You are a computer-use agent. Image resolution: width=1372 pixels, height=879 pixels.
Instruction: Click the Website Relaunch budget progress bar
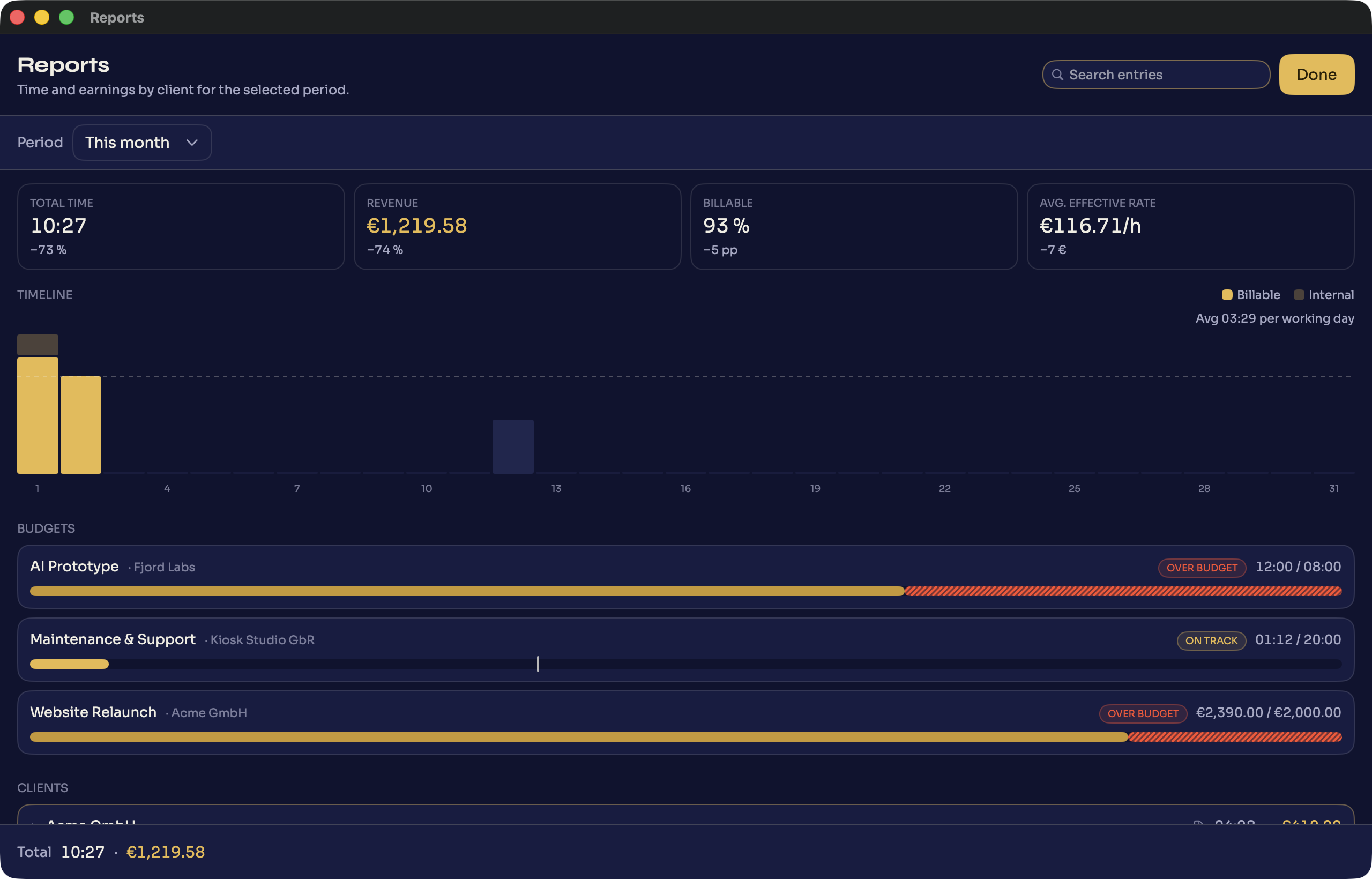click(x=686, y=738)
